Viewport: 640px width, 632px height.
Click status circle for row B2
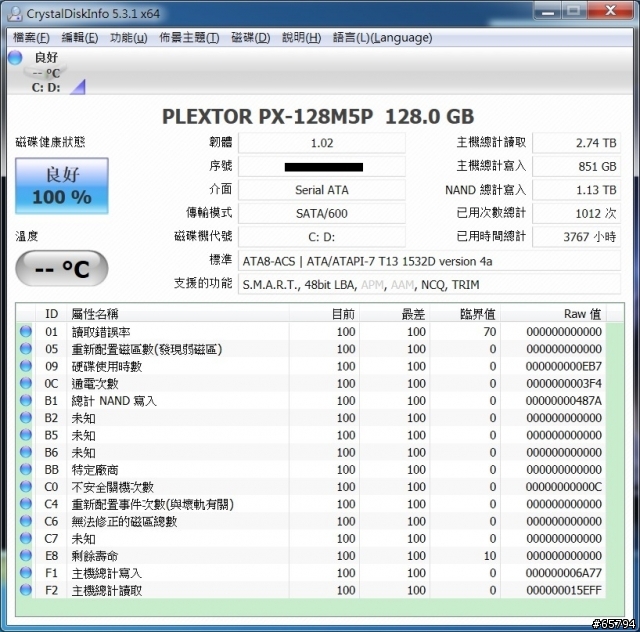[x=26, y=417]
